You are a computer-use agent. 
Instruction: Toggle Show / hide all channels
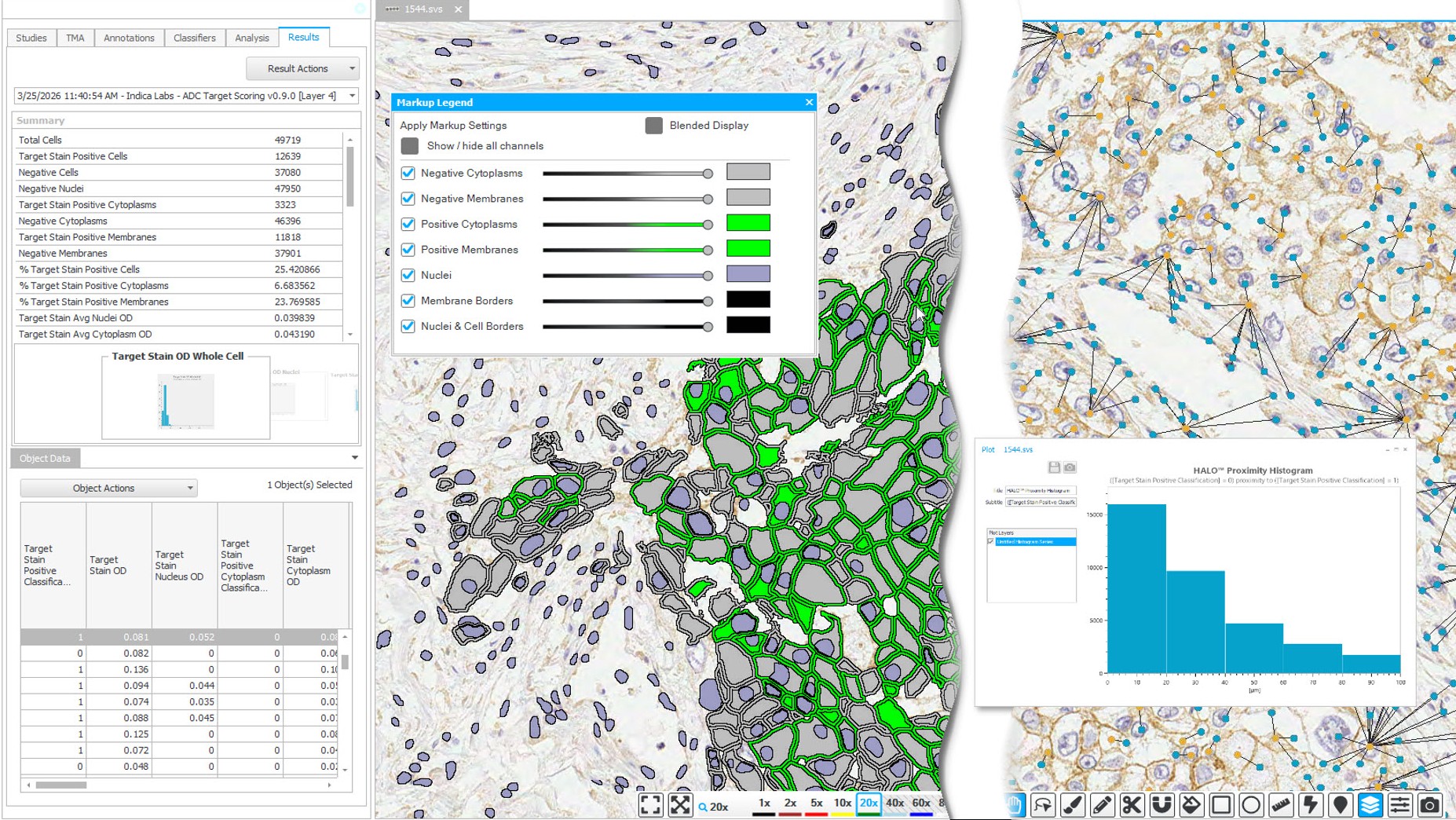(409, 146)
